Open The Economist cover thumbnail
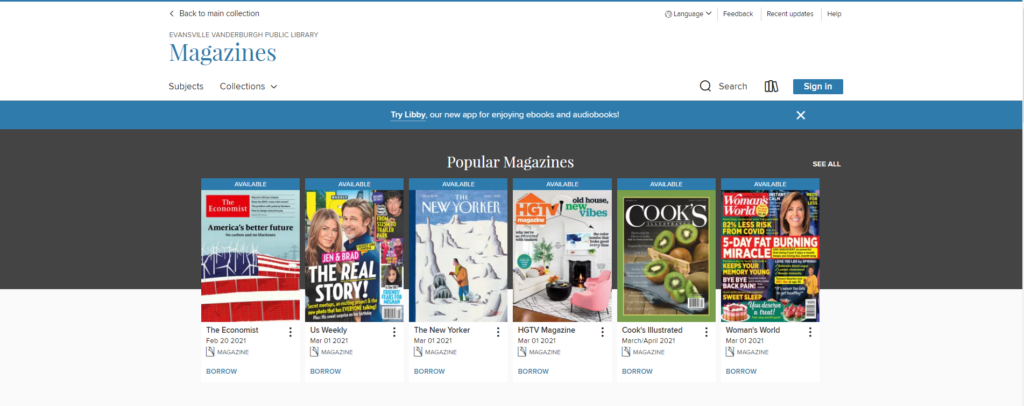The image size is (1024, 406). (x=250, y=256)
